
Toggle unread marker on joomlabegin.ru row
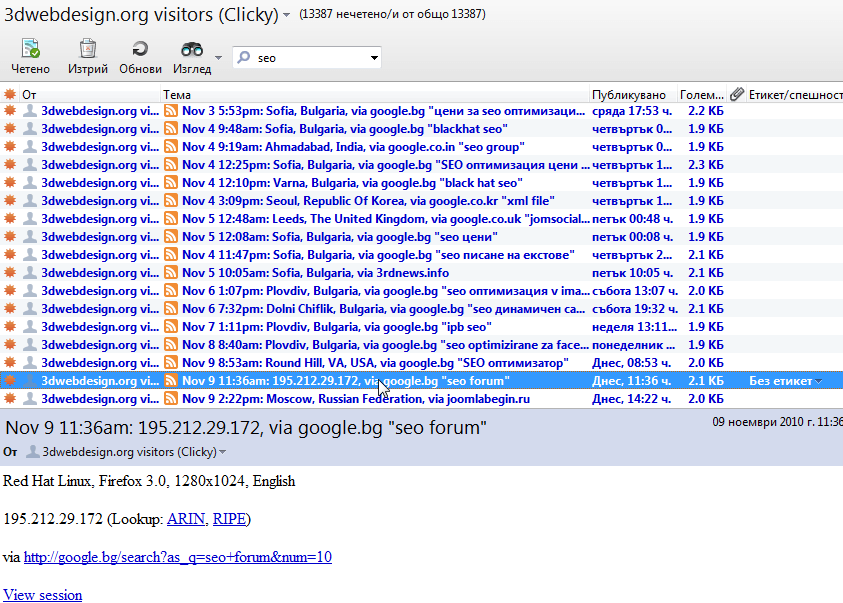tap(10, 399)
